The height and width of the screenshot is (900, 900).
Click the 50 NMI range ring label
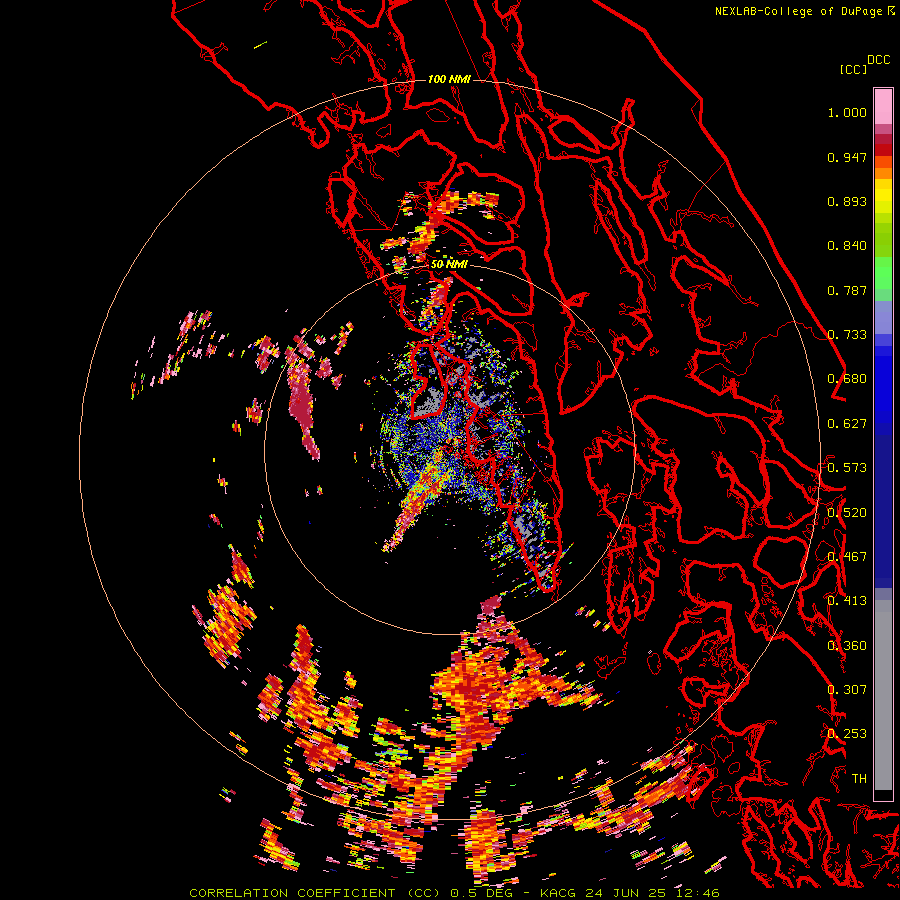pyautogui.click(x=449, y=264)
